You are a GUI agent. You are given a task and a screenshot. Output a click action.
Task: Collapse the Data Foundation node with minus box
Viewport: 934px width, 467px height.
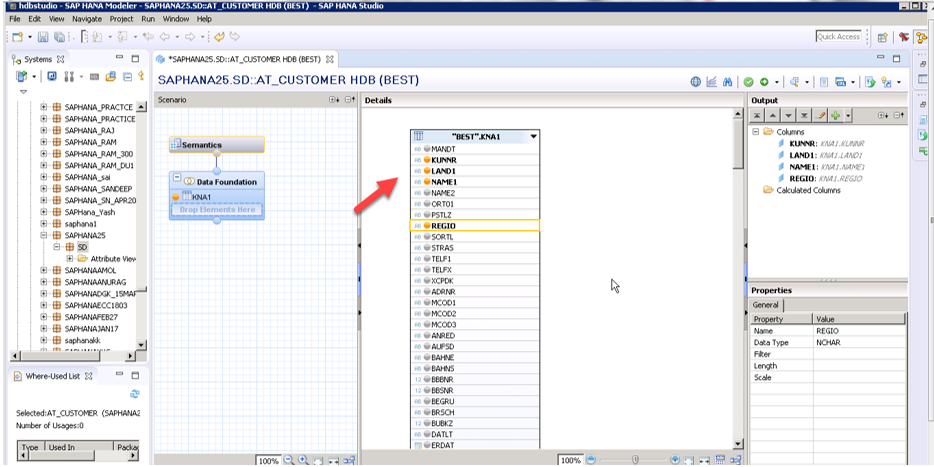pyautogui.click(x=176, y=178)
